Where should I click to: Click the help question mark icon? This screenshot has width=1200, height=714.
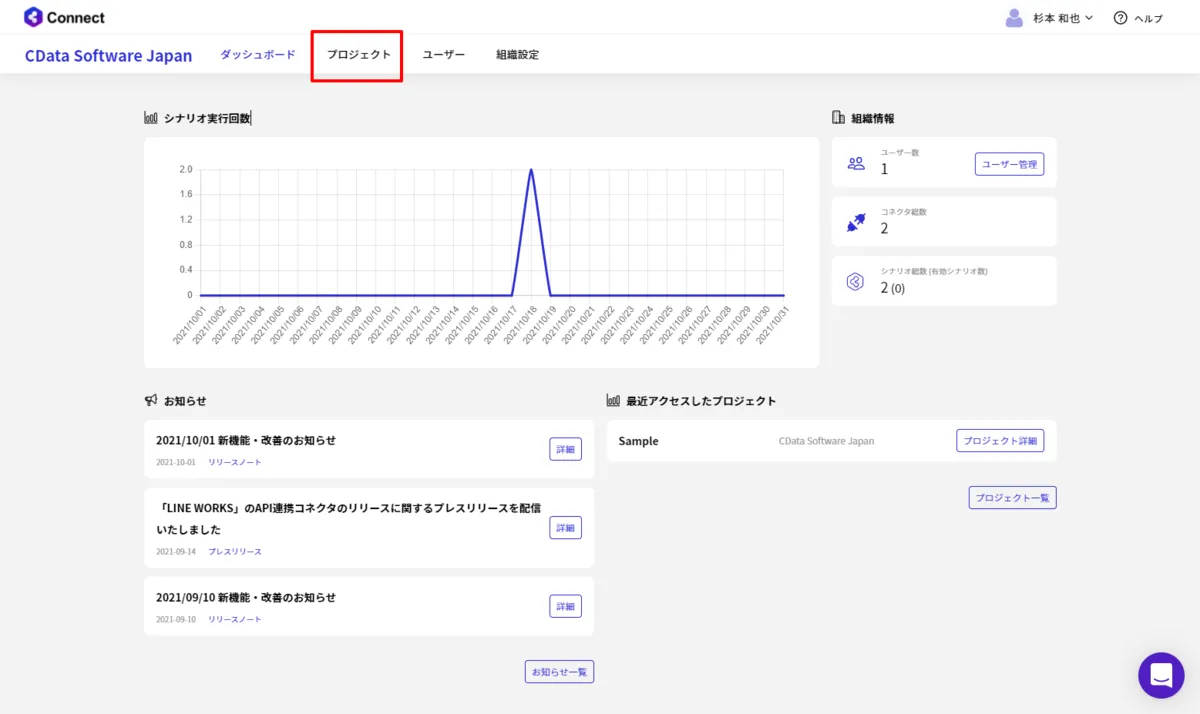(1120, 18)
